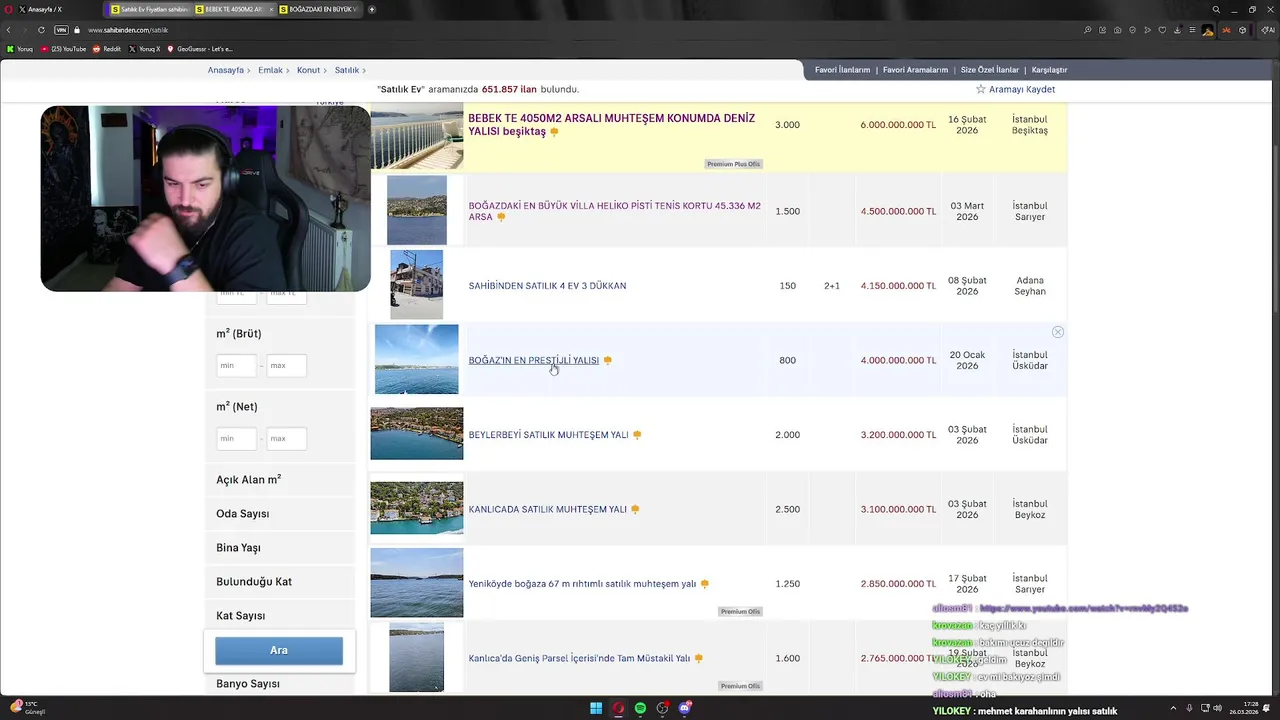The image size is (1280, 720).
Task: Expand the Bina Yaşı filter
Action: [278, 548]
